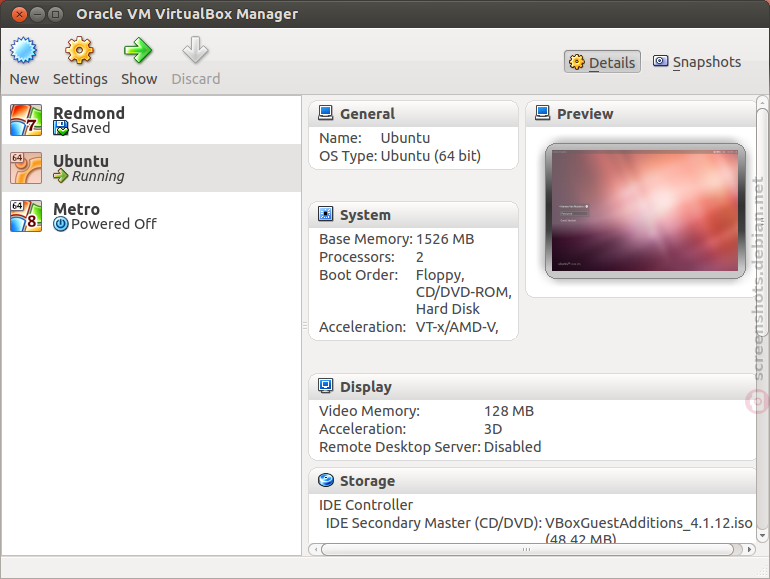Image resolution: width=770 pixels, height=579 pixels.
Task: Click the VBoxGuestAdditions_4.1.12.iso entry
Action: [x=648, y=523]
